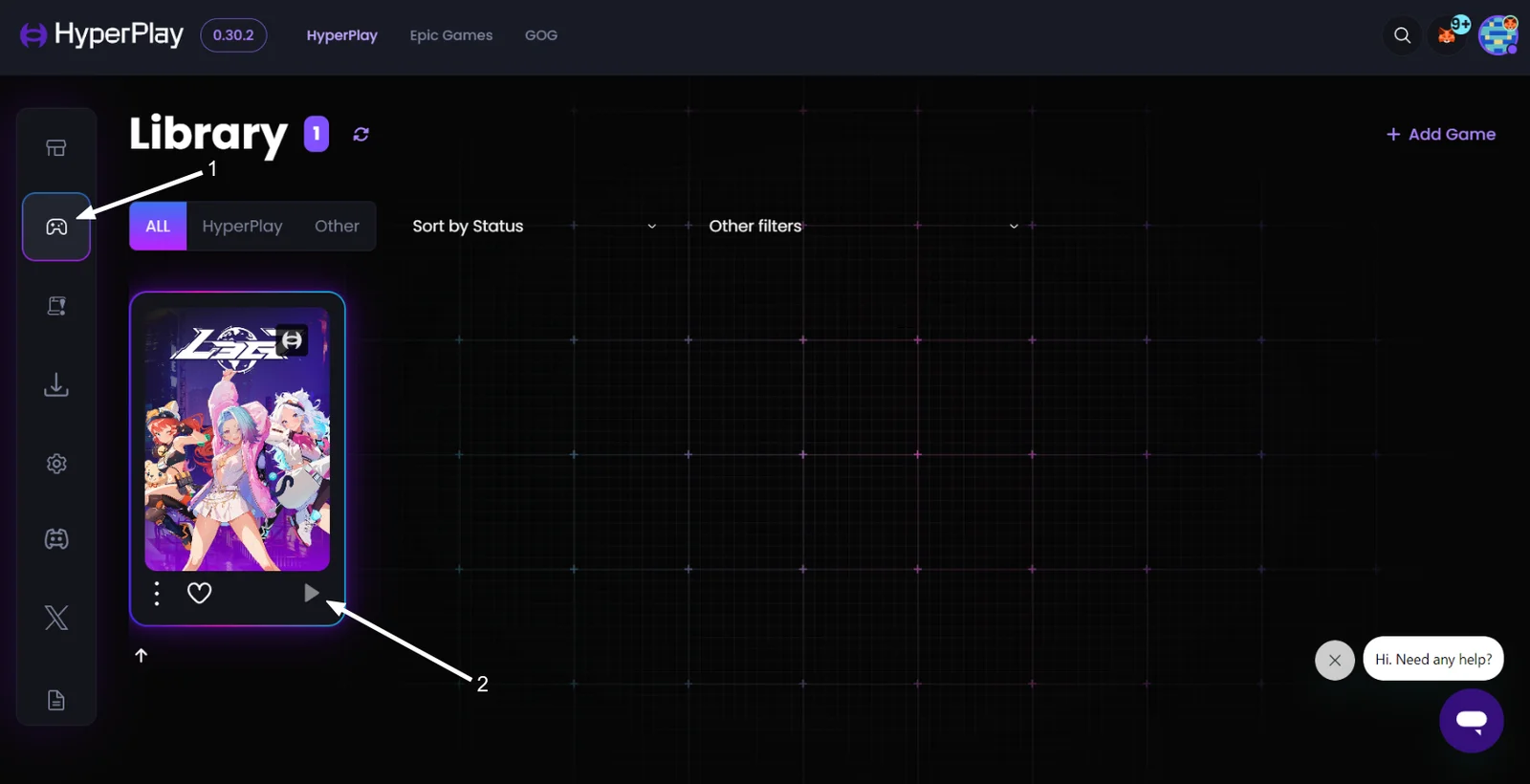Expand the Sort by Status dropdown
Screen dimensions: 1530x784
pyautogui.click(x=534, y=227)
